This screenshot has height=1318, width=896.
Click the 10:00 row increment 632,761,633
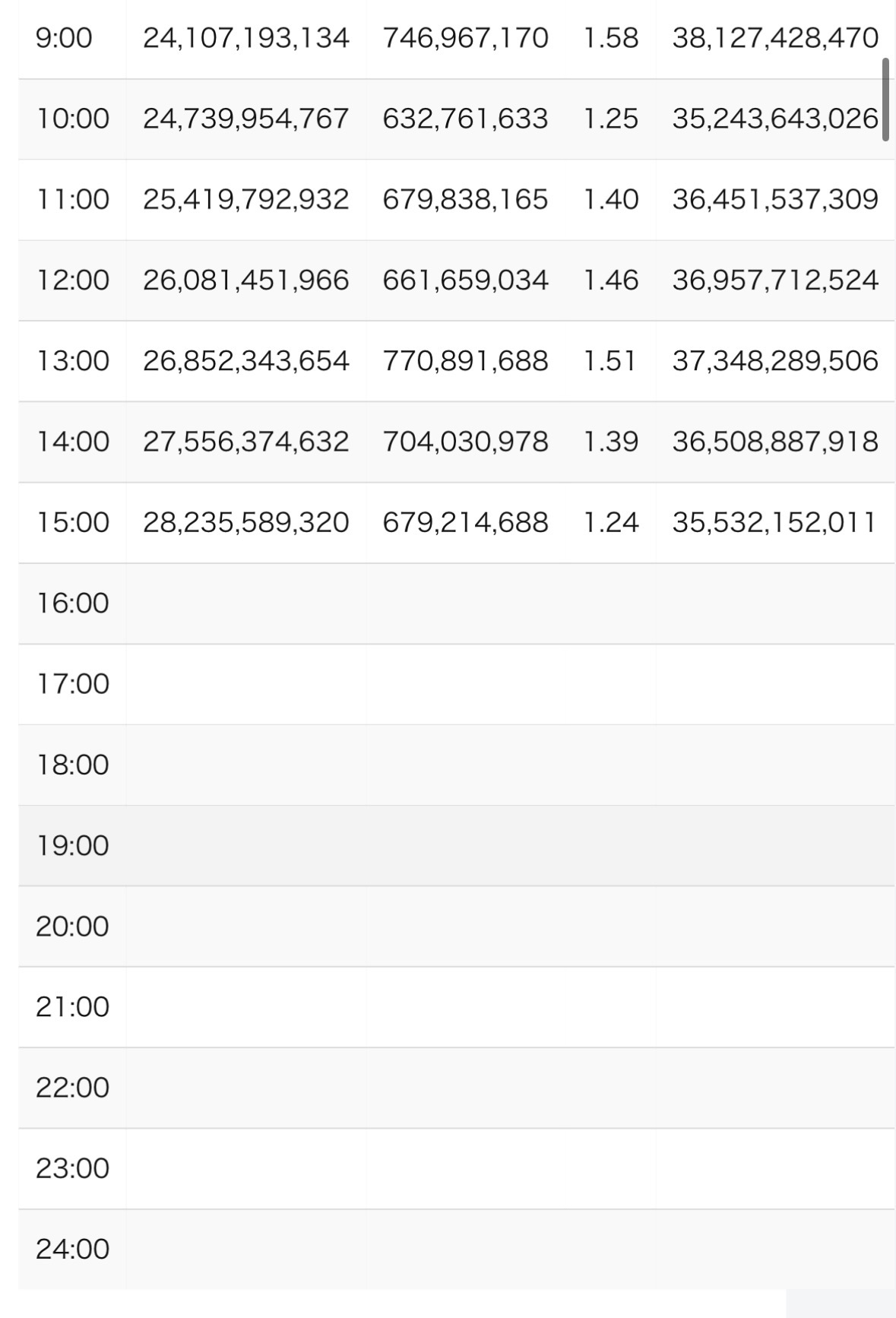465,119
